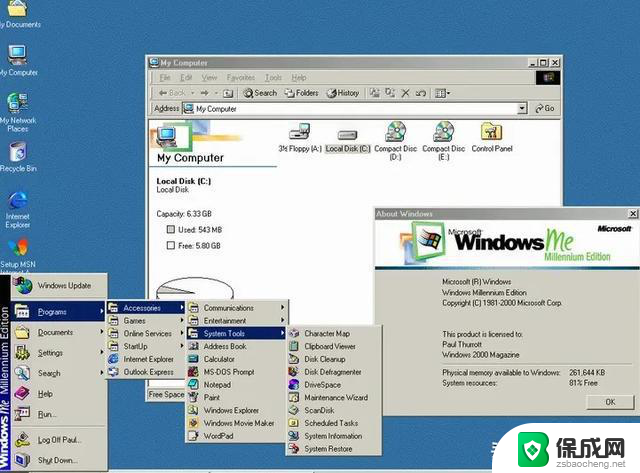
Task: Open the View menu
Action: [x=209, y=78]
